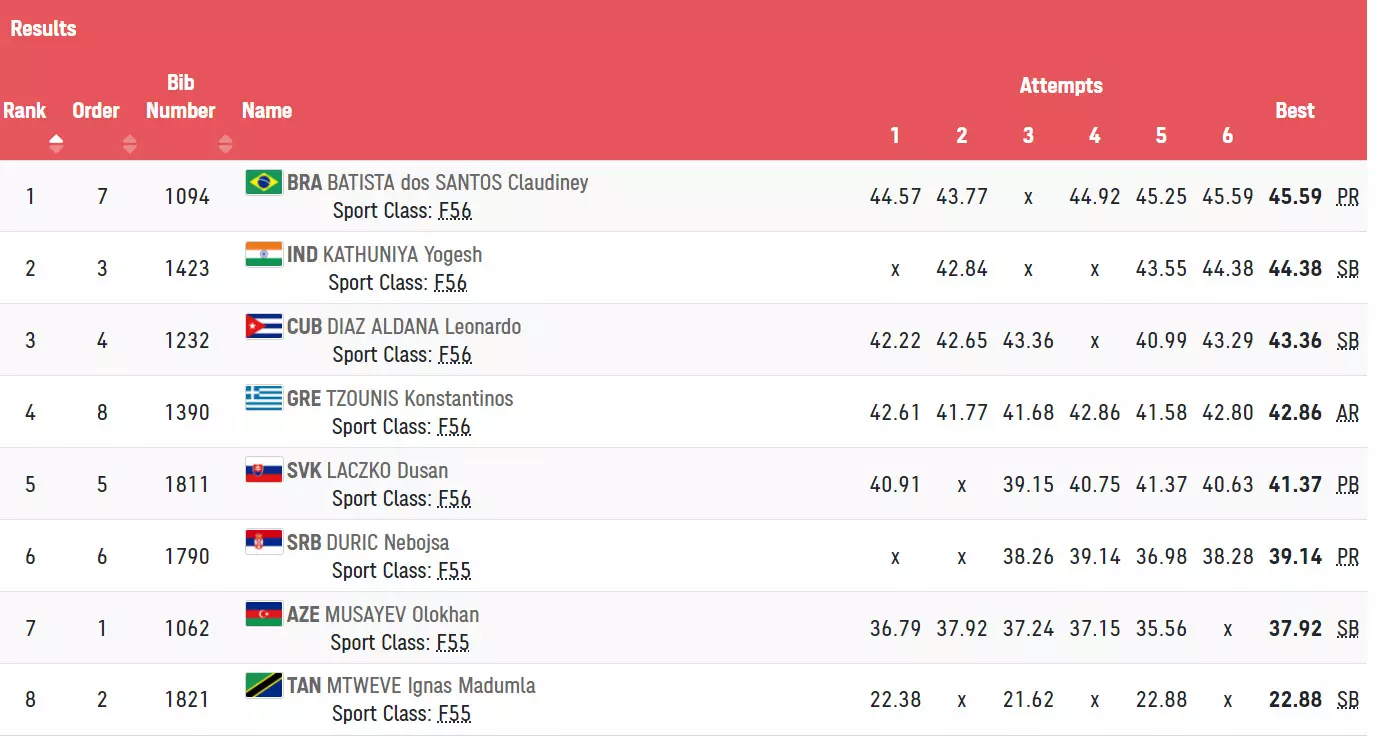This screenshot has width=1386, height=747.
Task: Click F55 sport class for DURIC Nebojsa
Action: point(454,571)
